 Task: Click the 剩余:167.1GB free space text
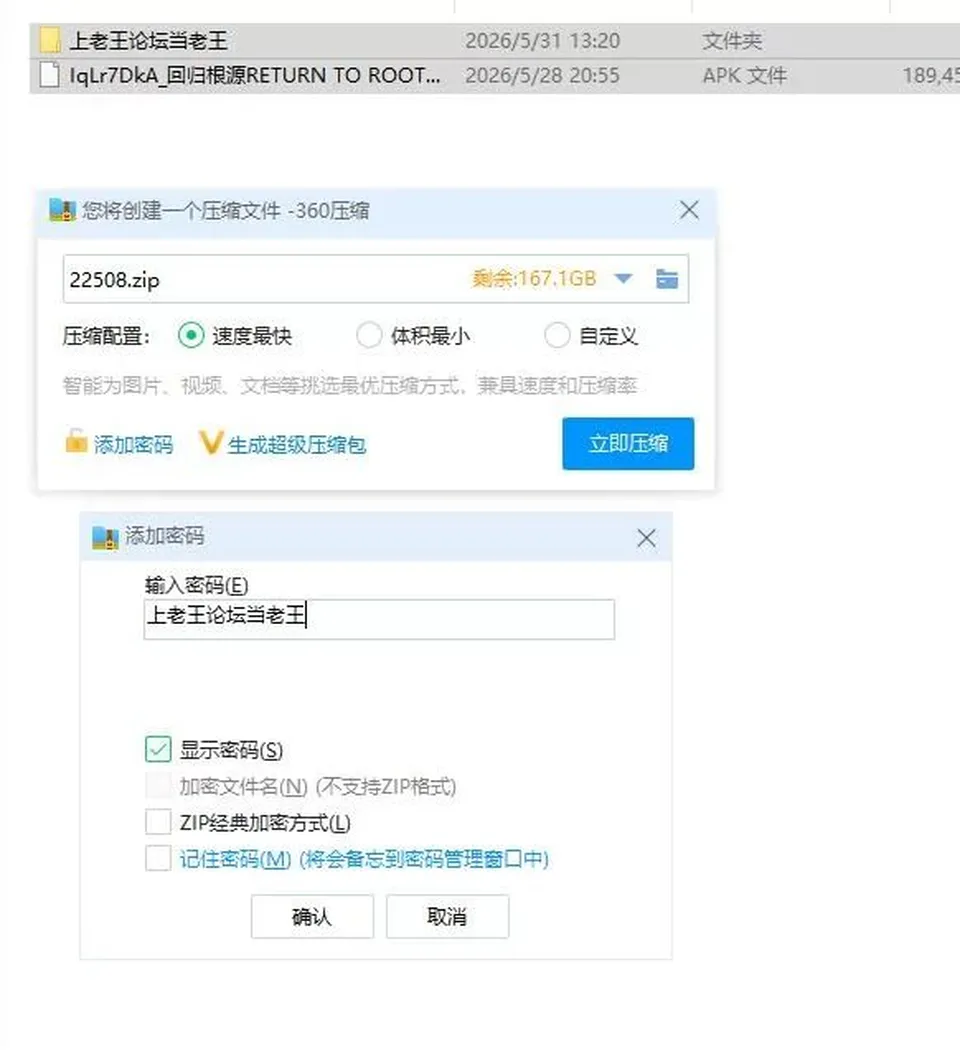[534, 278]
